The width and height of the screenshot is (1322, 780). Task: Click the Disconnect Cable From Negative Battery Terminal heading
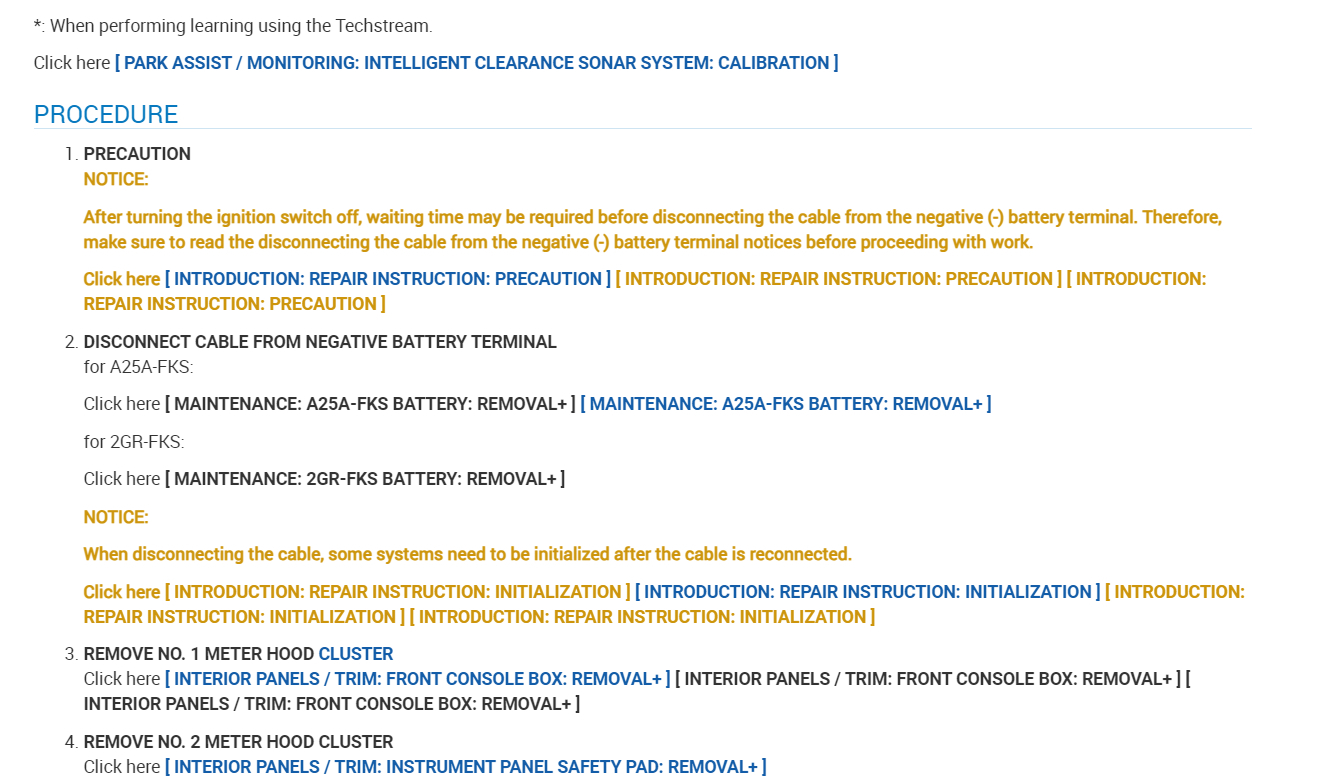click(x=320, y=342)
